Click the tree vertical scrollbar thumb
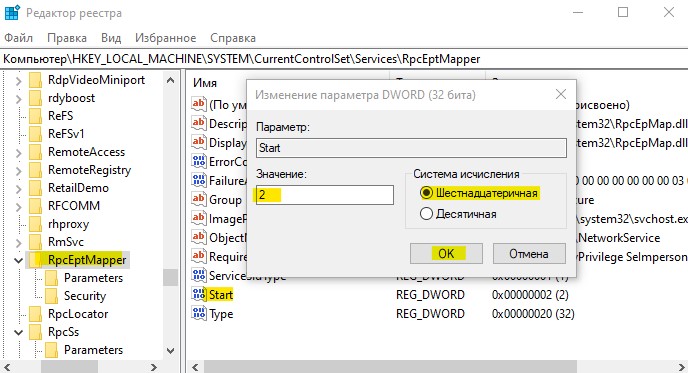 (170, 277)
